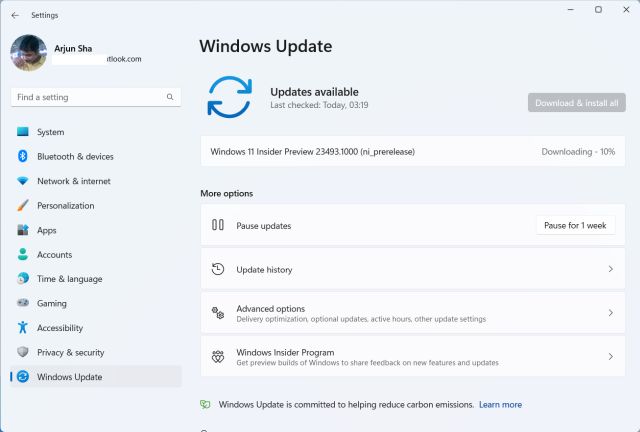
Task: Click Download & install all button
Action: (x=576, y=102)
